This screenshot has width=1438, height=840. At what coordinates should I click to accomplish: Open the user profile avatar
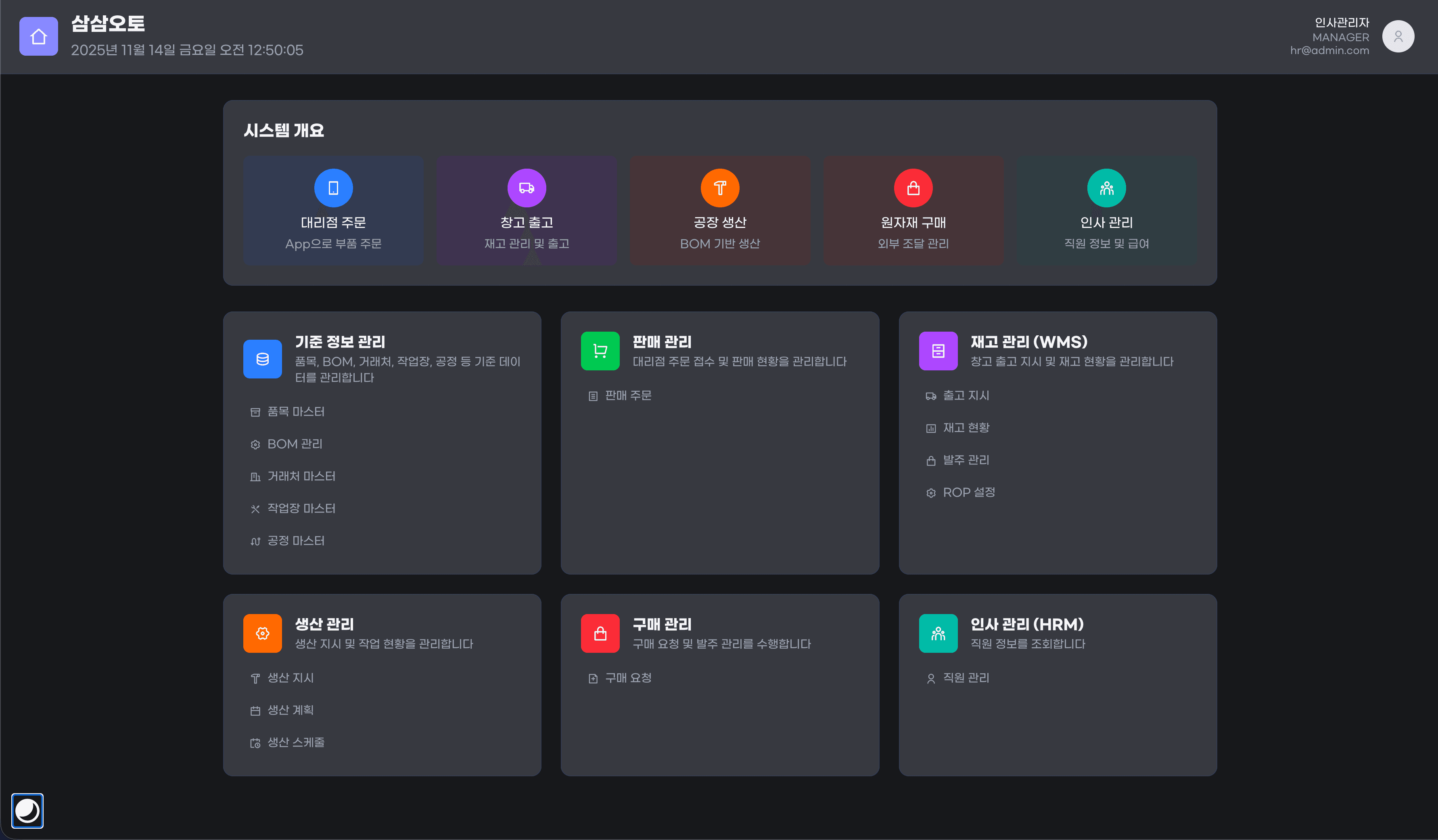point(1398,37)
